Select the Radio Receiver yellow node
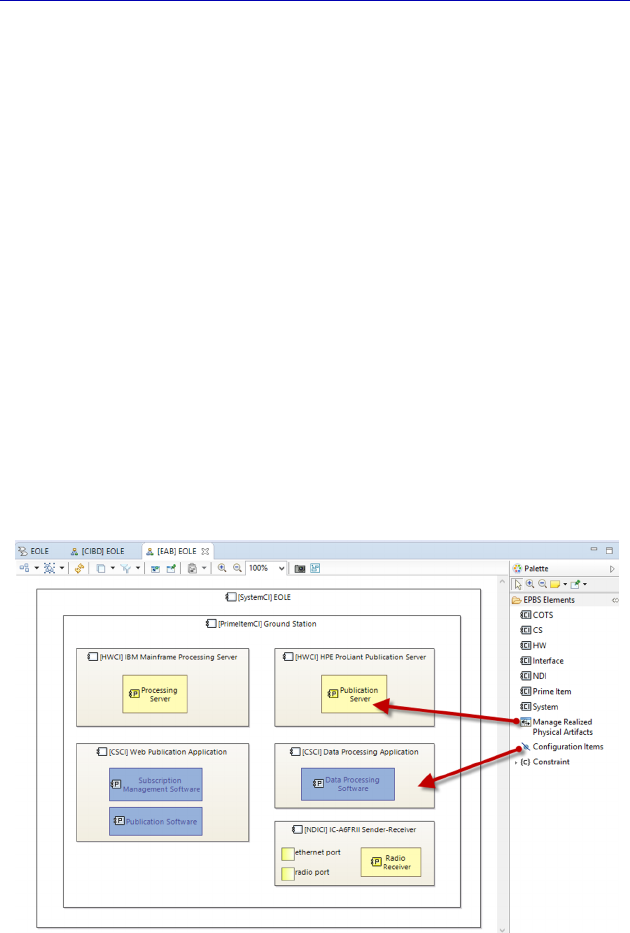The image size is (630, 933). 390,862
